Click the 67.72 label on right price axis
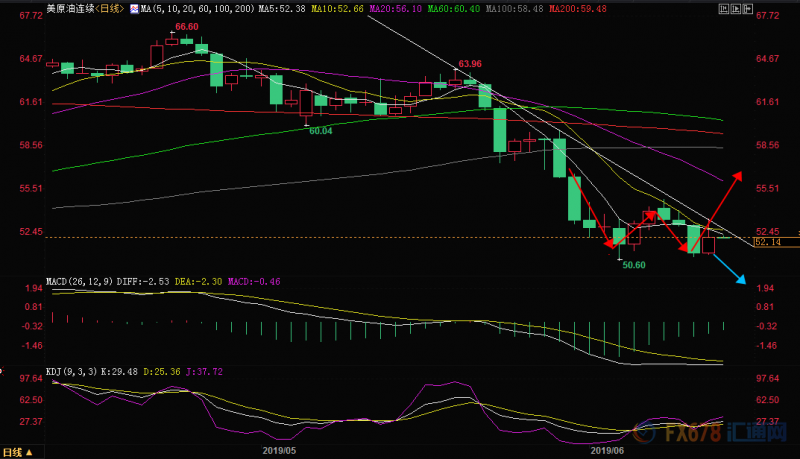800x459 pixels. [767, 16]
